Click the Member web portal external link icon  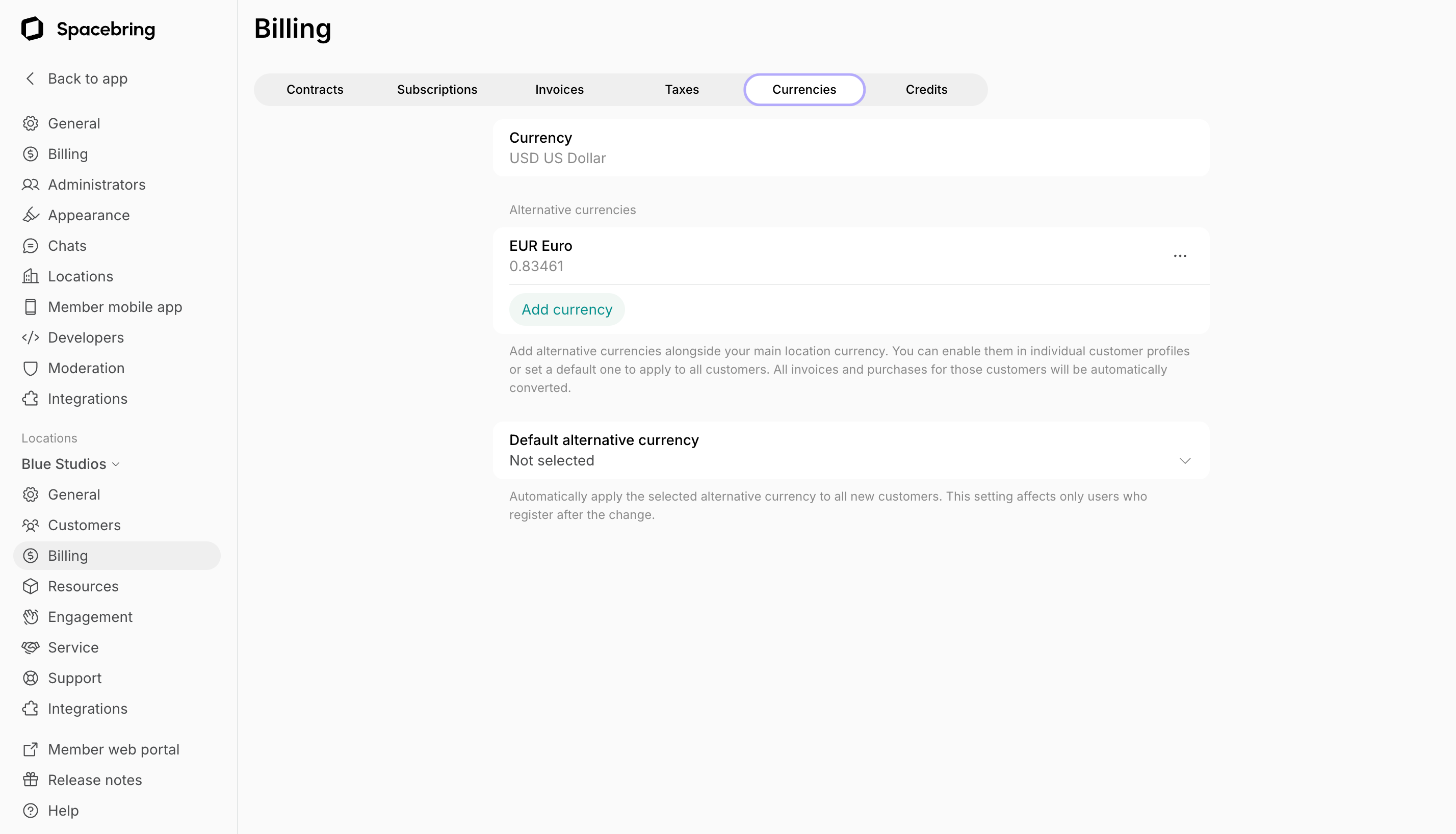(x=31, y=749)
